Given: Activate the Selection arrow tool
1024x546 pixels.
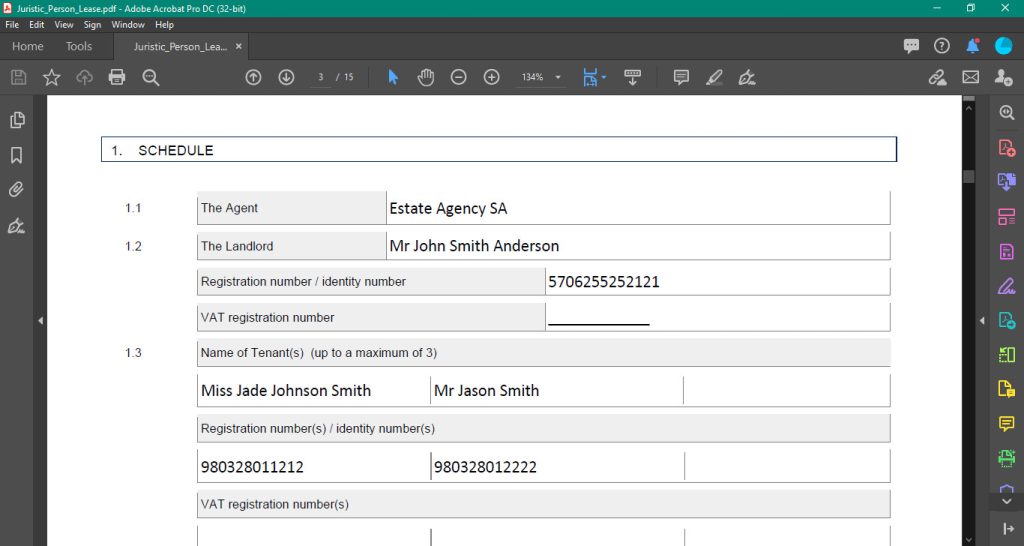Looking at the screenshot, I should click(393, 77).
